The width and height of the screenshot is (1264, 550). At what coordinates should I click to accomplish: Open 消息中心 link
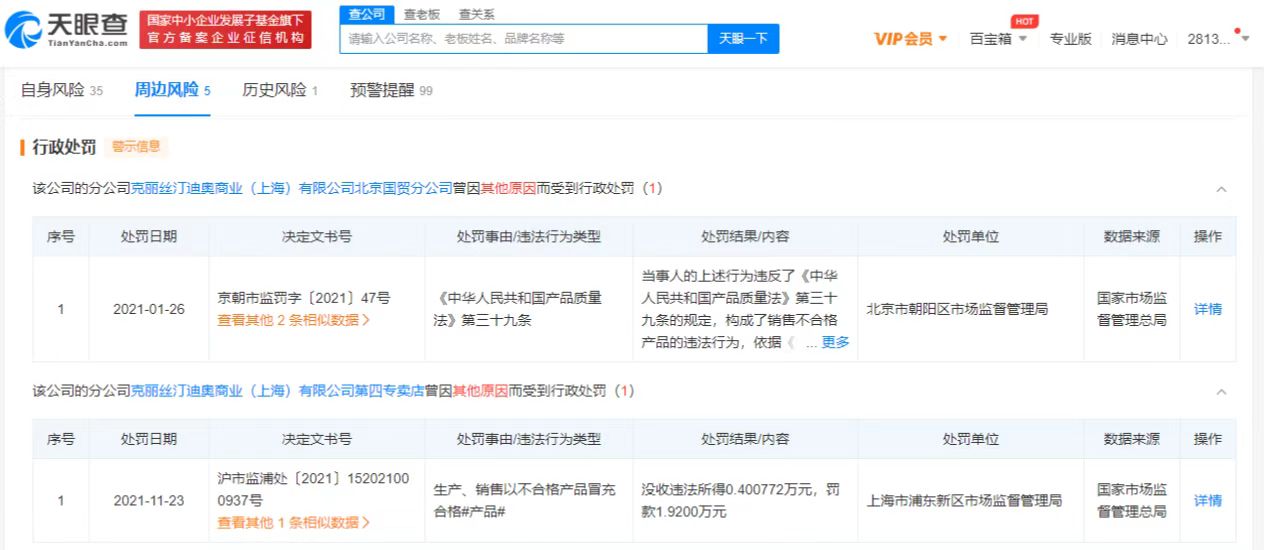click(1139, 39)
